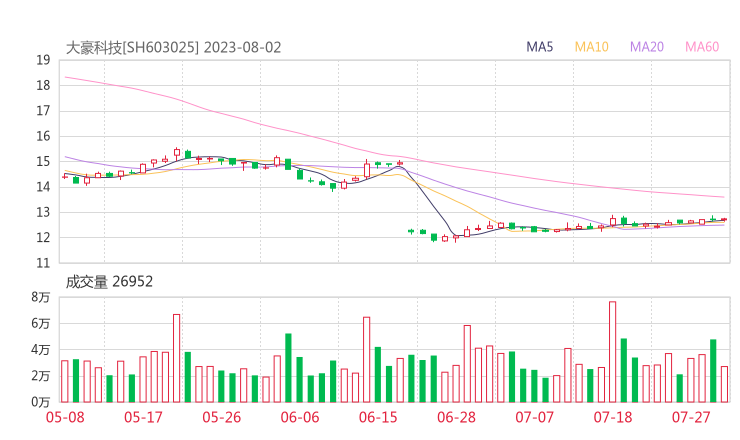740x440 pixels.
Task: Click the tall green volume bar near 06-06
Action: point(288,368)
